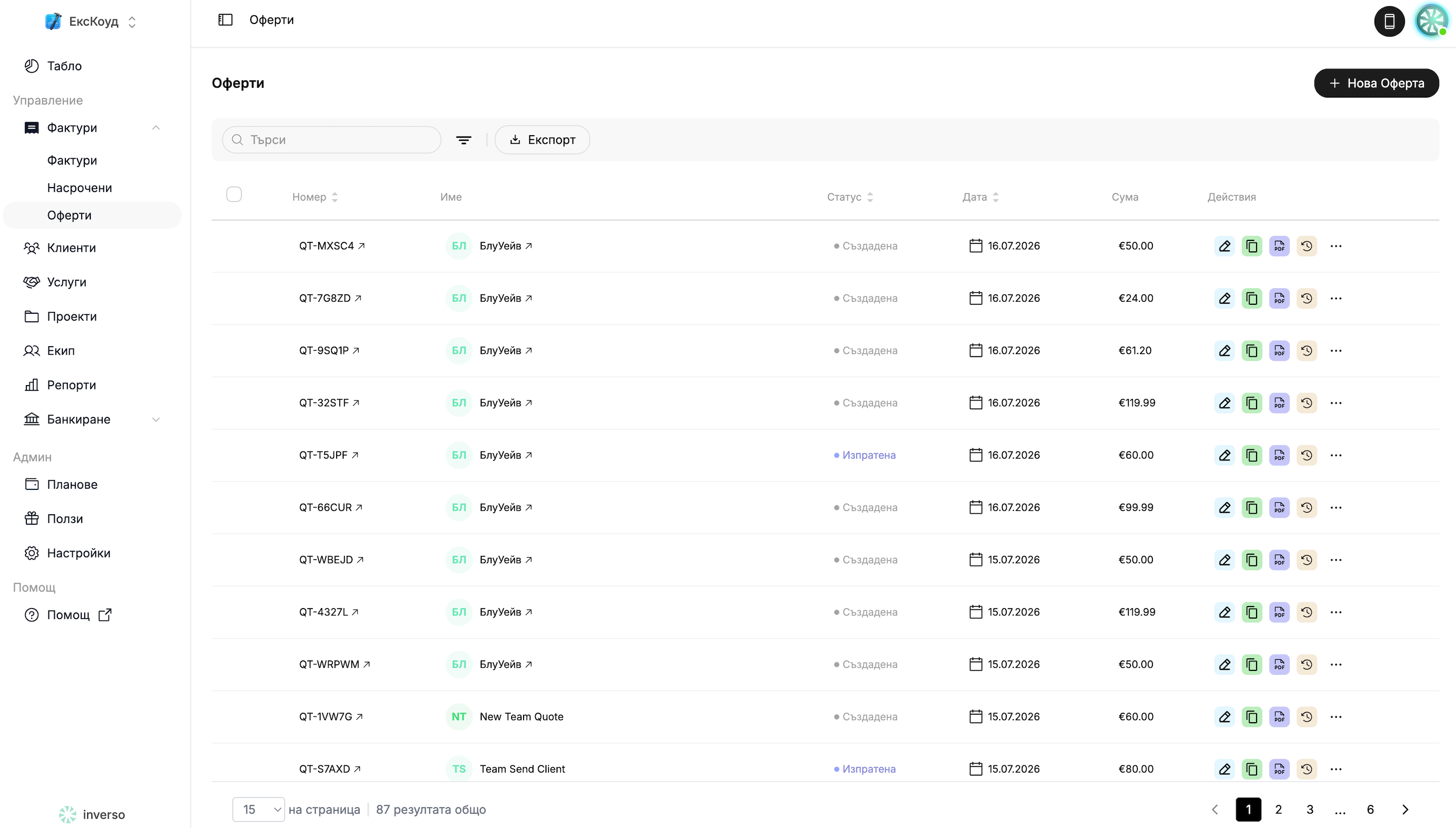Edit quote QT-T5JPF with pencil icon
Screen dimensions: 1456x828
(x=1224, y=455)
